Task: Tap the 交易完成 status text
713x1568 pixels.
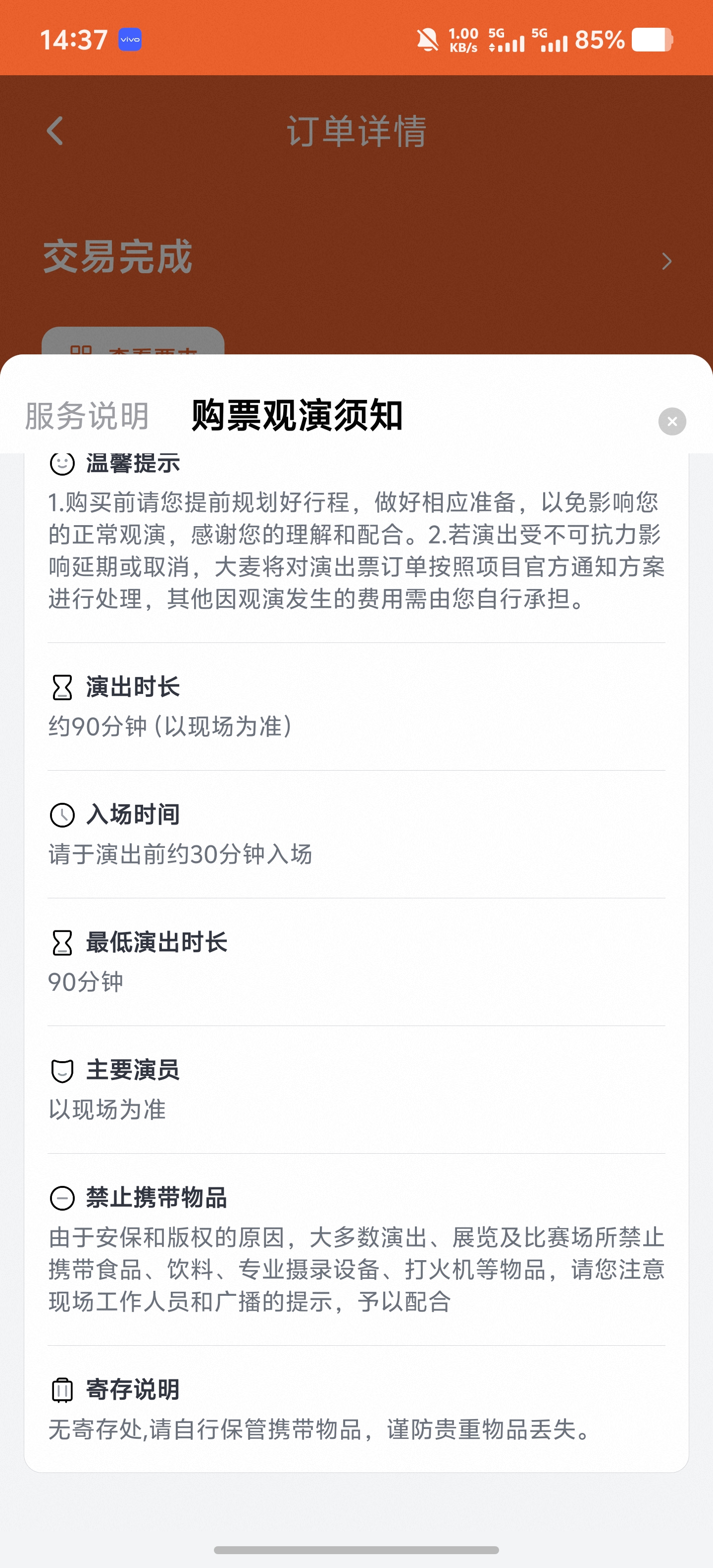Action: [x=117, y=257]
